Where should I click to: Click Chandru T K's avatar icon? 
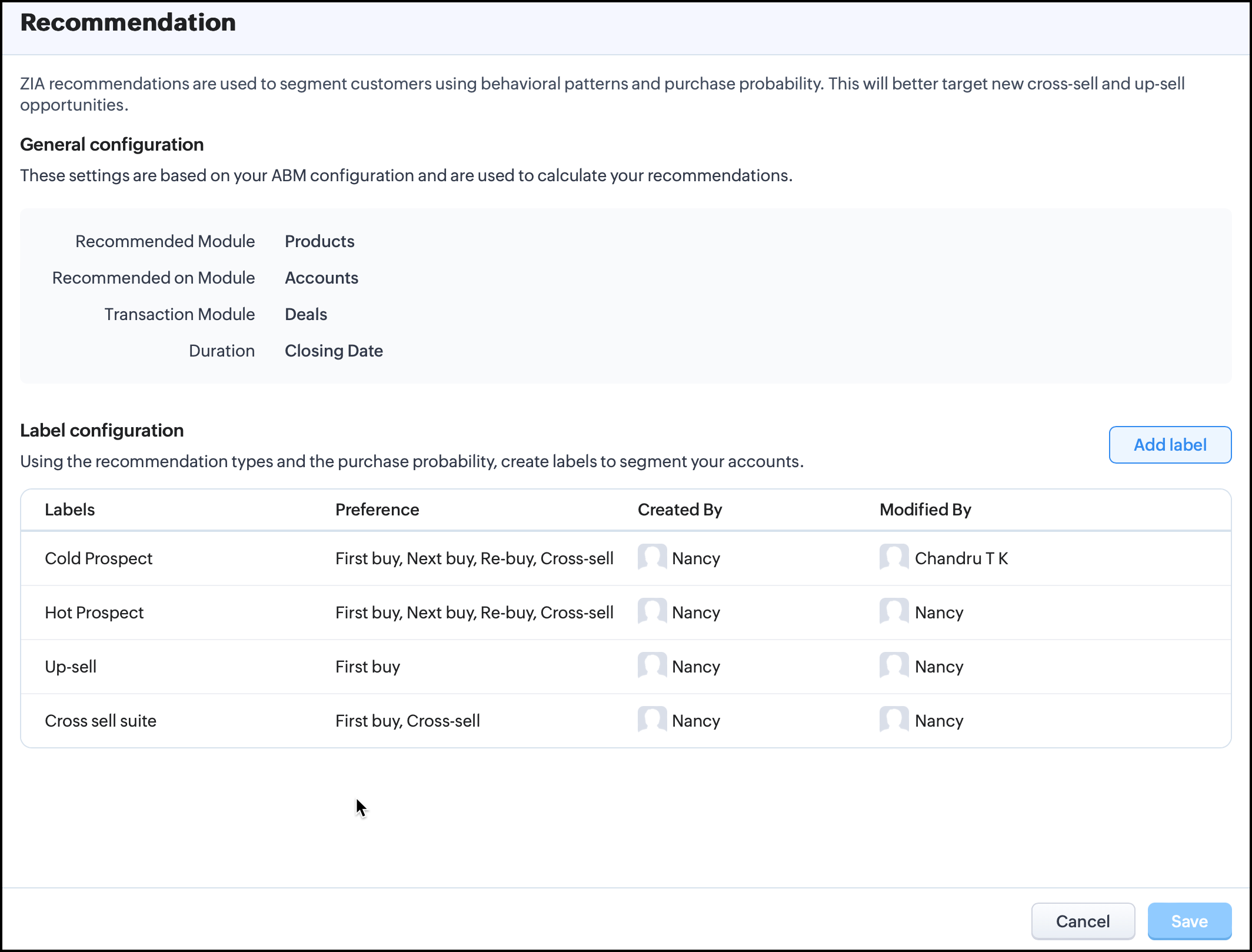pyautogui.click(x=894, y=557)
